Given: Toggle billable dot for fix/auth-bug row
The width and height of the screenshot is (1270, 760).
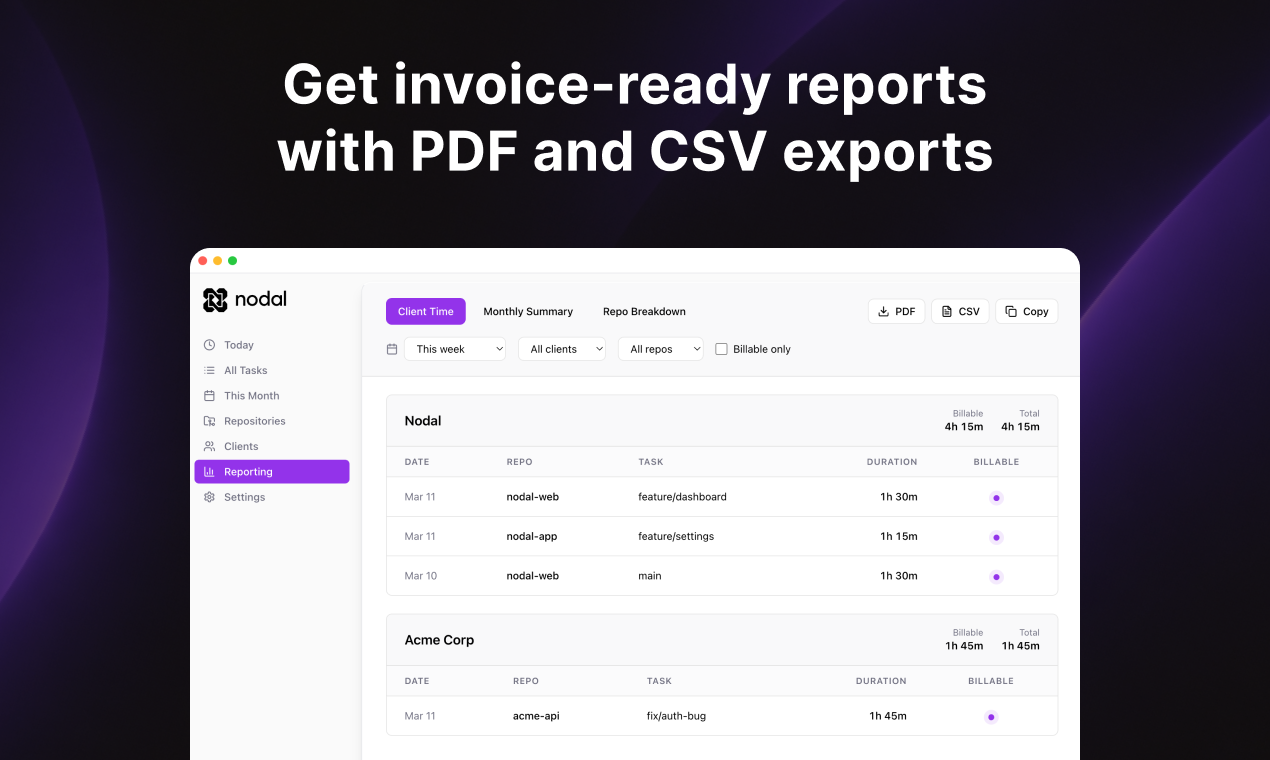Looking at the screenshot, I should click(x=991, y=717).
